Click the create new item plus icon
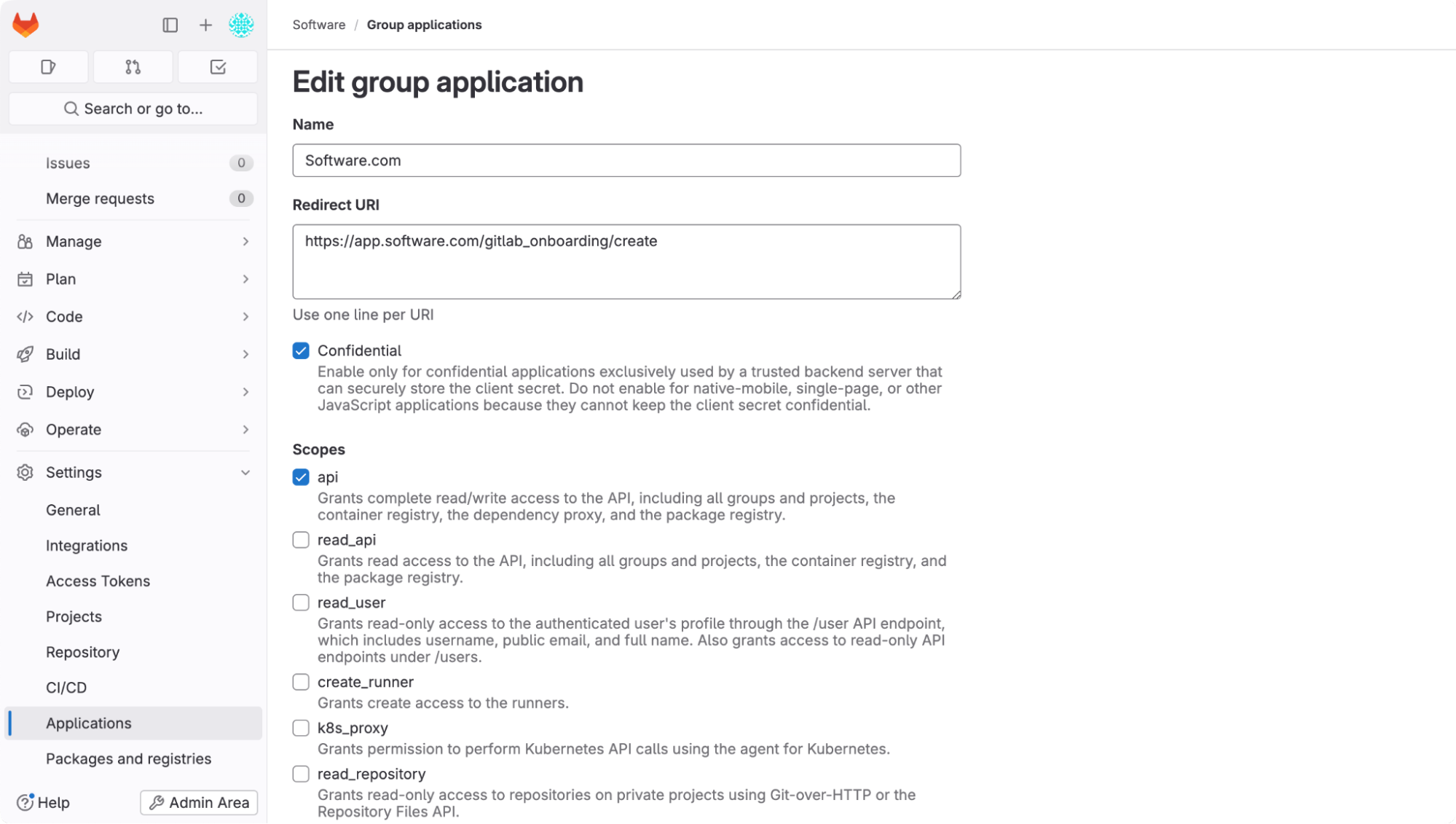Image resolution: width=1456 pixels, height=824 pixels. tap(205, 25)
